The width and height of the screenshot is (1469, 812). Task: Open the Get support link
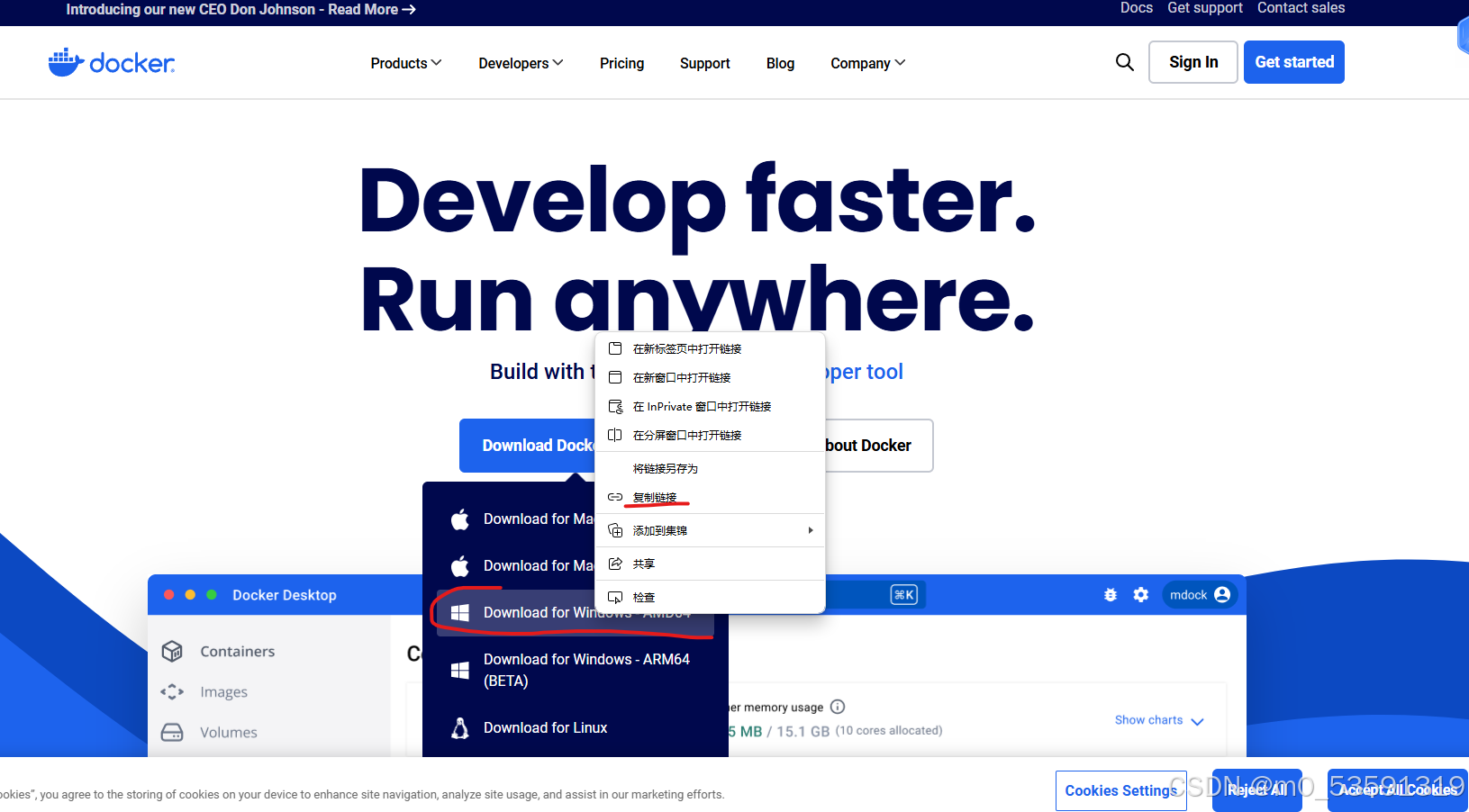click(1205, 8)
